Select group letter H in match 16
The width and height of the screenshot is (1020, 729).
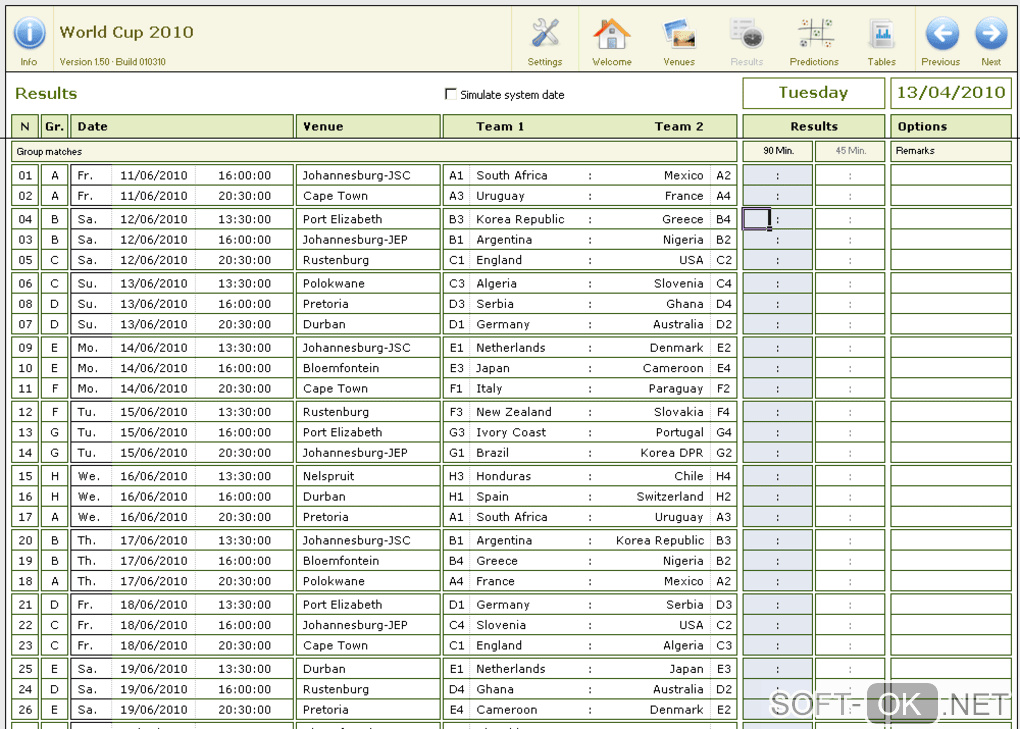coord(55,497)
